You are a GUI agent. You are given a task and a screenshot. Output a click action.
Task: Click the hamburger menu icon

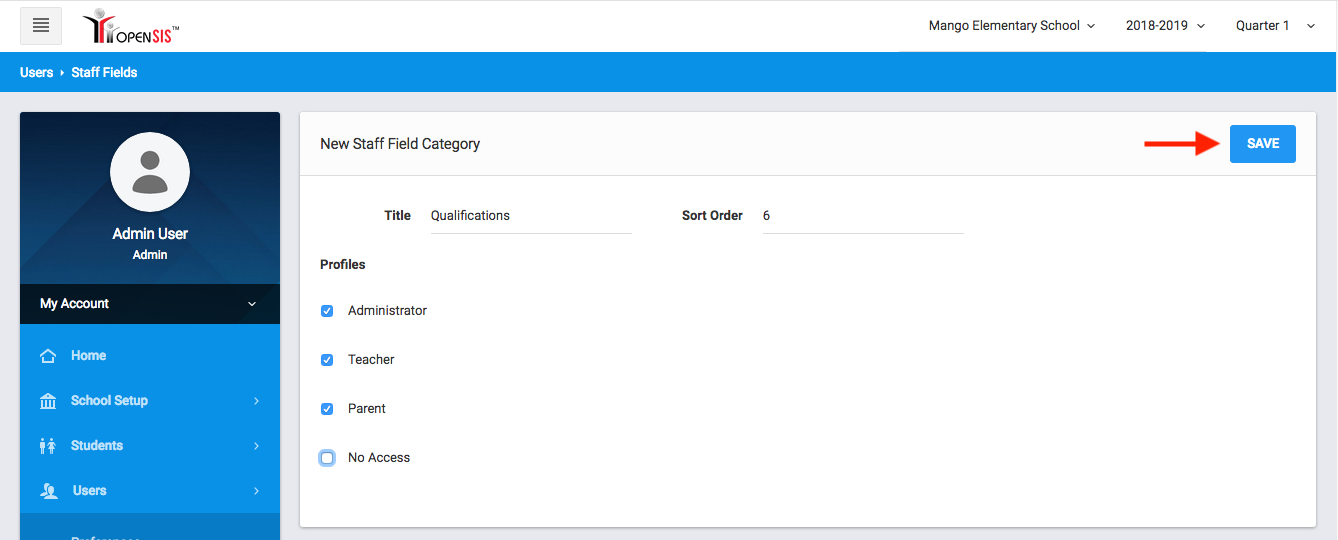click(x=41, y=26)
